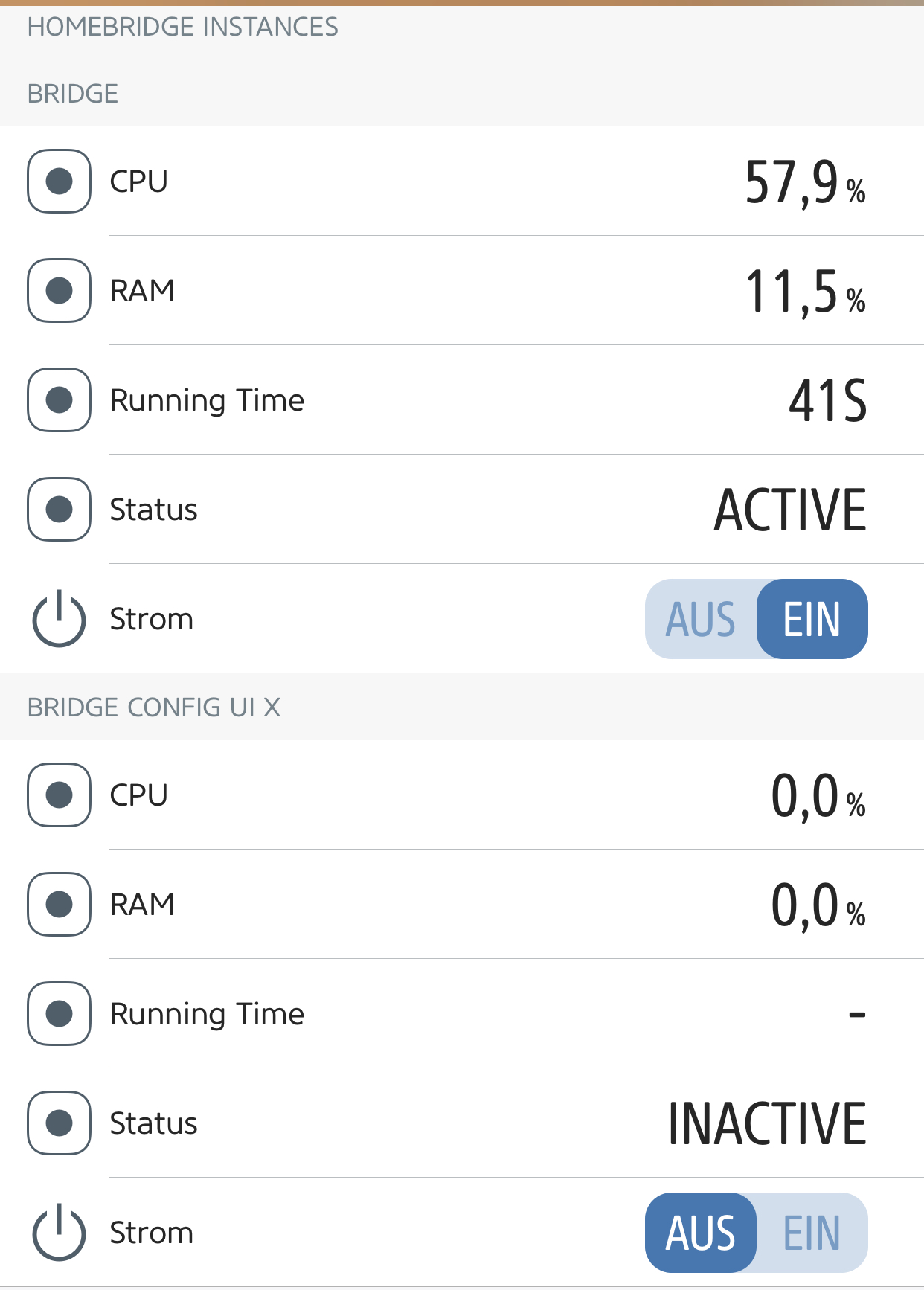The image size is (924, 1290).
Task: Click the Config UI X Running Time icon
Action: coord(59,1014)
